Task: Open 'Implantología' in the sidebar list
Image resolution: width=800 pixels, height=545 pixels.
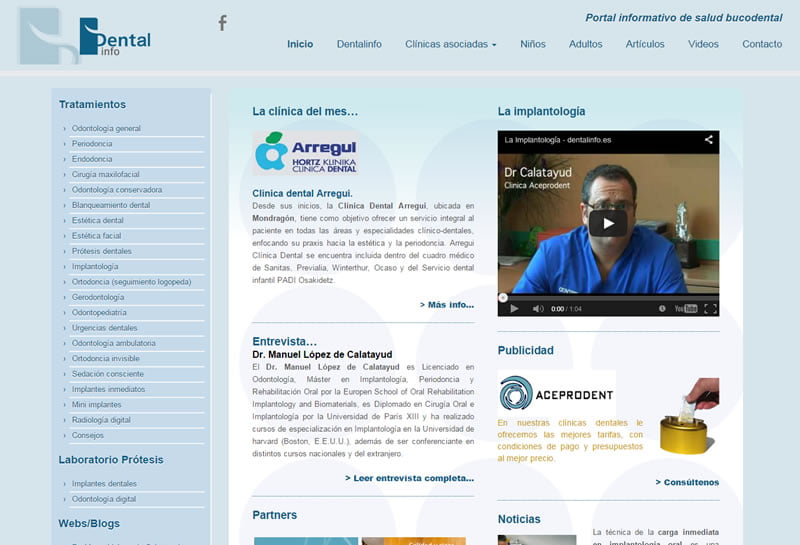Action: tap(95, 266)
